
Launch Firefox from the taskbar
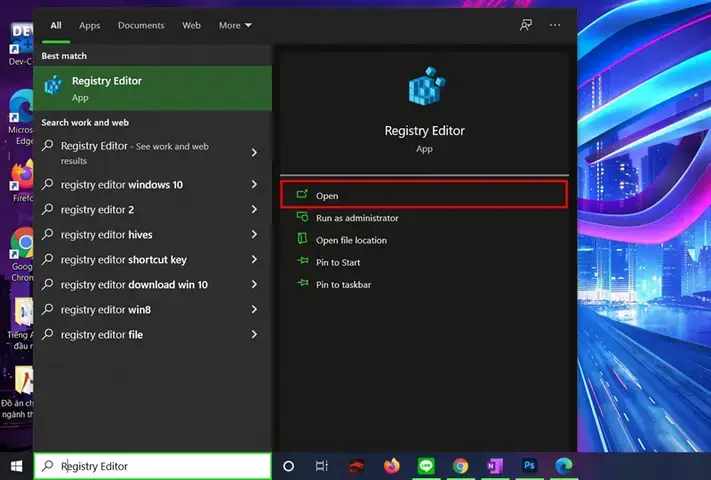click(392, 466)
